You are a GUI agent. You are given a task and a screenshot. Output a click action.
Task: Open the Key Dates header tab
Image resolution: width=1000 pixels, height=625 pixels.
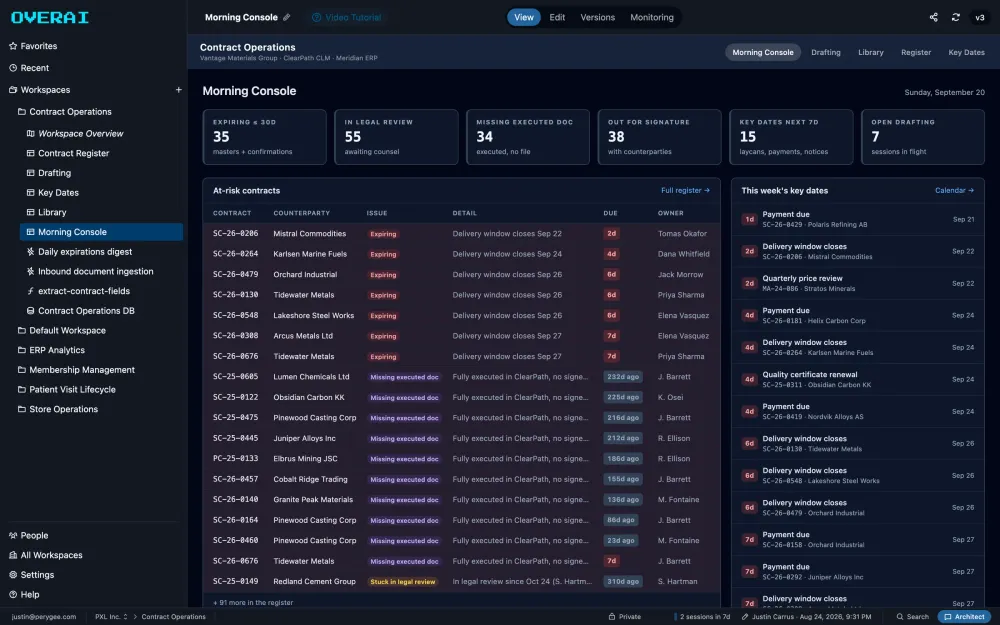pos(966,52)
